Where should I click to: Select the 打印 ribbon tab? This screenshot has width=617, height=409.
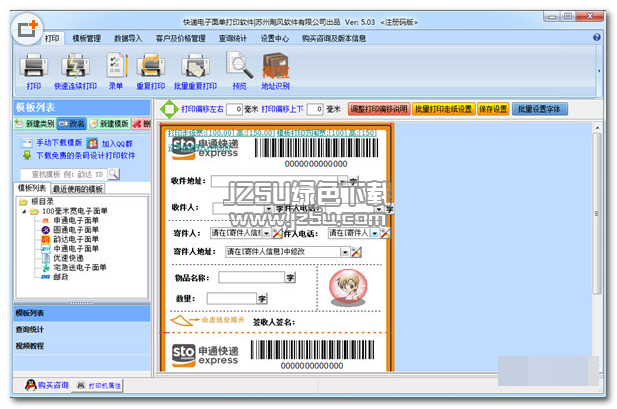point(52,38)
